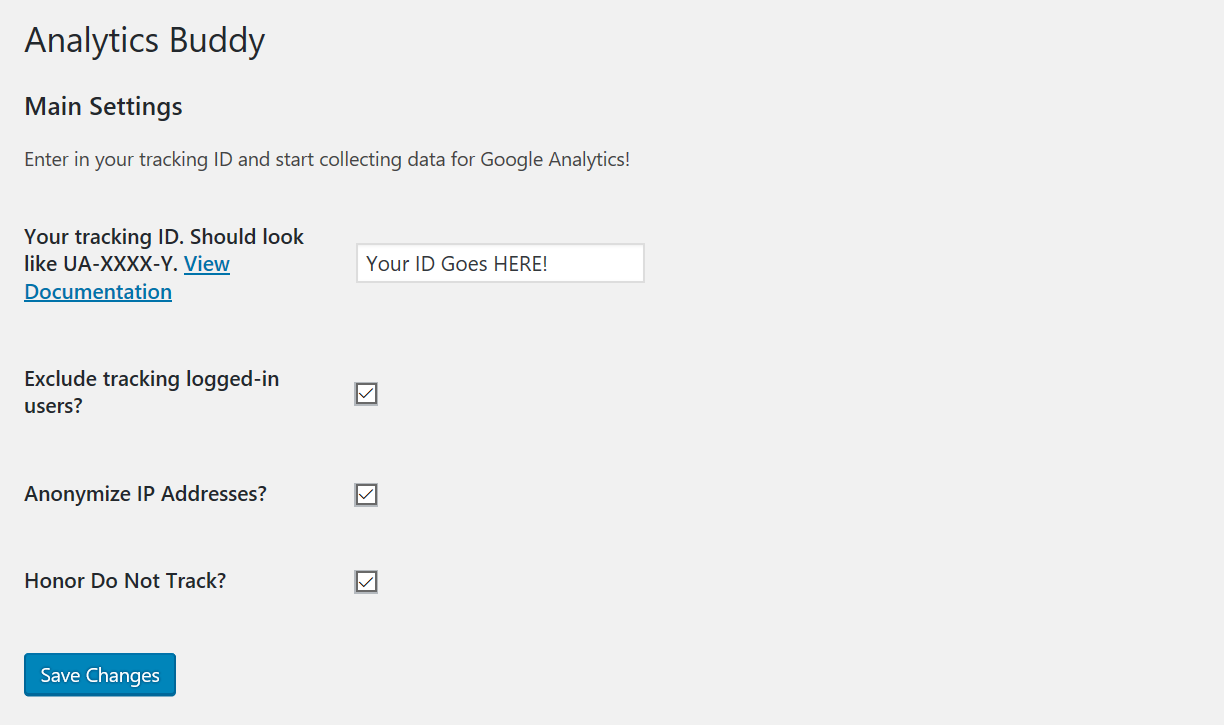Toggle the Anonymize IP Addresses checkbox
This screenshot has height=725, width=1224.
point(366,495)
